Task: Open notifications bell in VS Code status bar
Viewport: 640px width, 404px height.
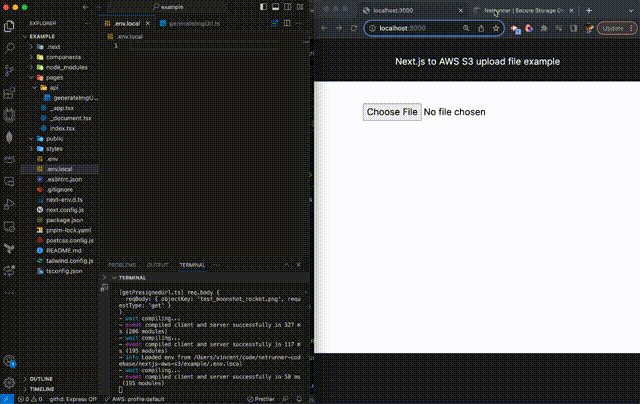Action: point(299,399)
